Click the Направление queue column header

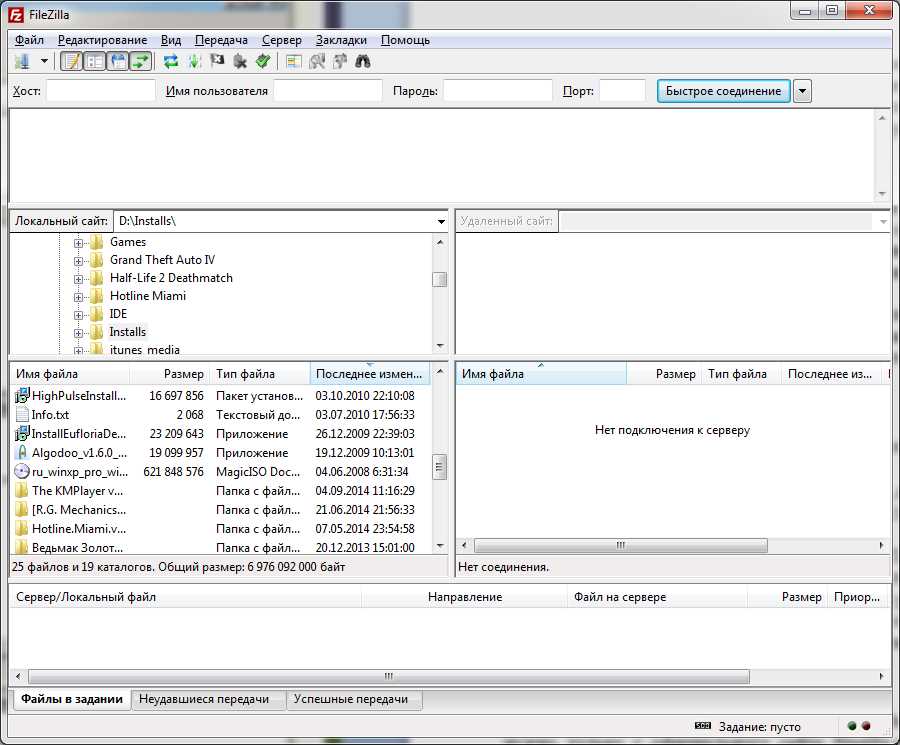(465, 597)
